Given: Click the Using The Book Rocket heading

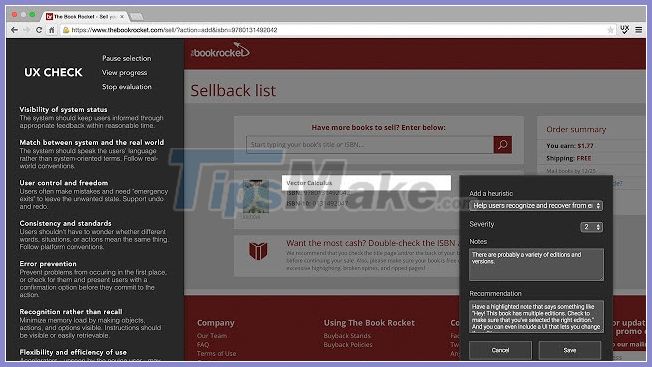Looking at the screenshot, I should pos(369,323).
